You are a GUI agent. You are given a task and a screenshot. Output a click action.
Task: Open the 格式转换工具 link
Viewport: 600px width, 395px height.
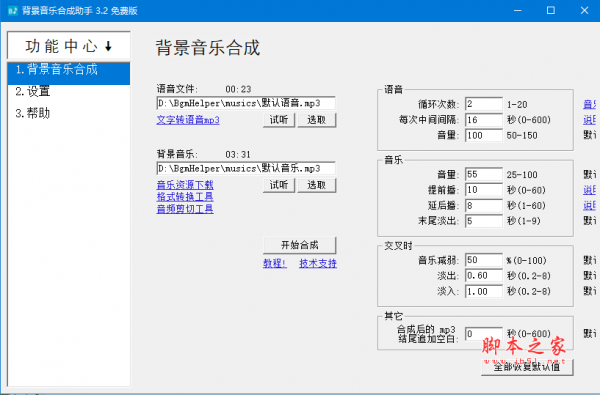185,197
